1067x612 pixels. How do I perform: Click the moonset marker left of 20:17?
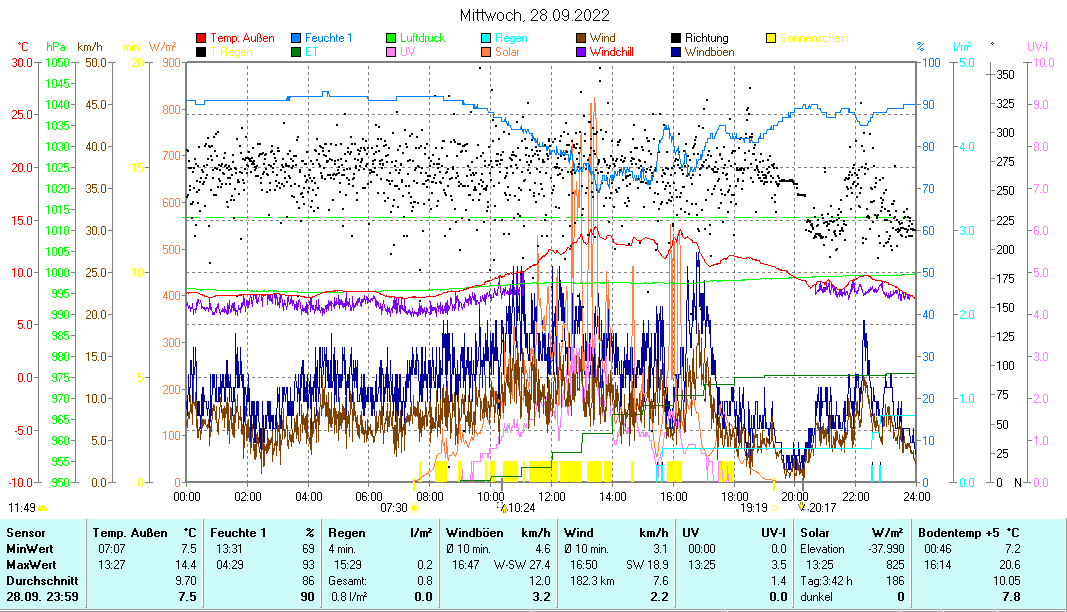click(801, 508)
